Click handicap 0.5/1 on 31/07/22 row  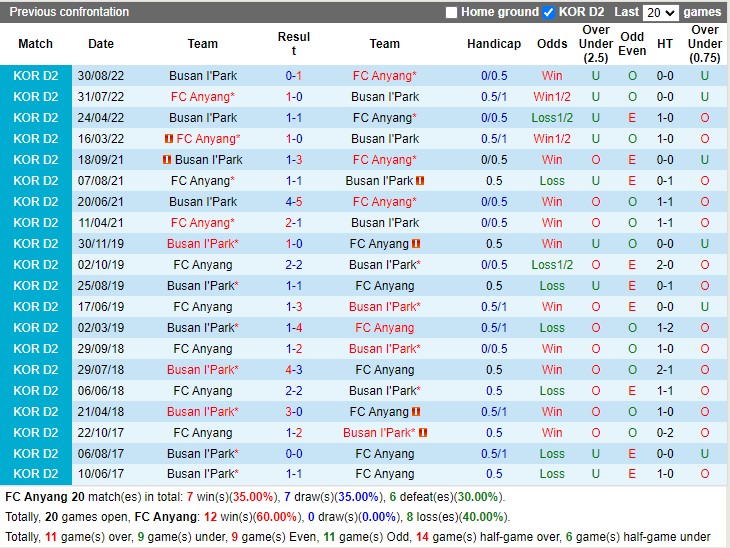[x=494, y=97]
